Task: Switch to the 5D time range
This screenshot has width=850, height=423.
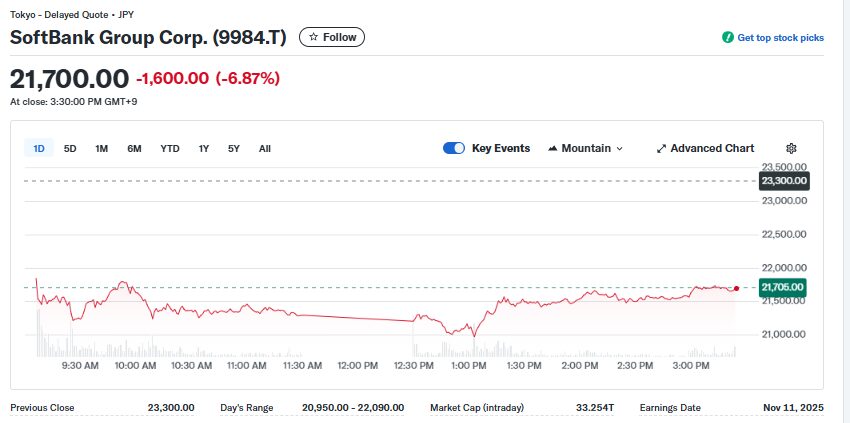Action: 70,148
